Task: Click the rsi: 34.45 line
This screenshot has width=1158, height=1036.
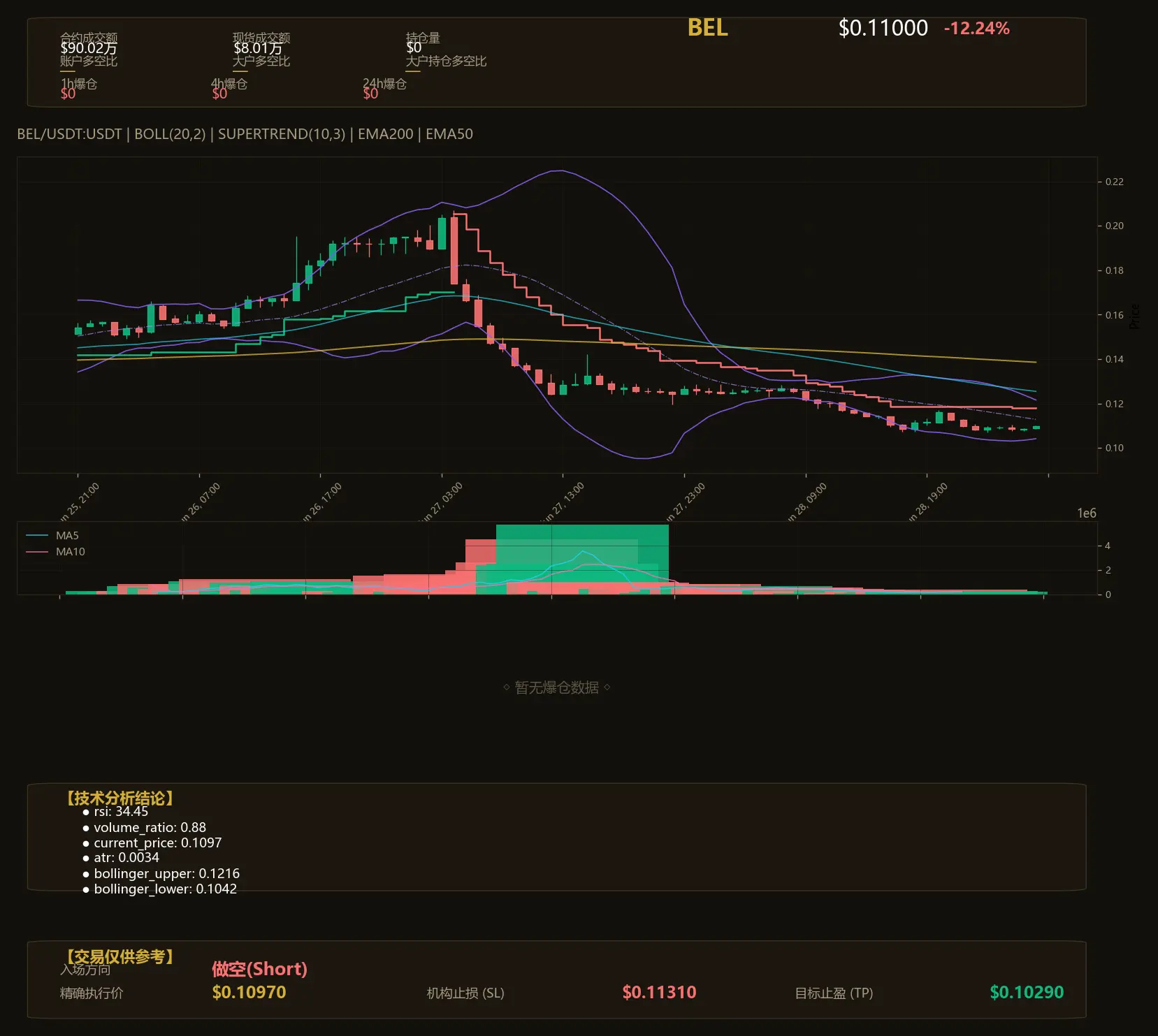Action: pyautogui.click(x=121, y=812)
